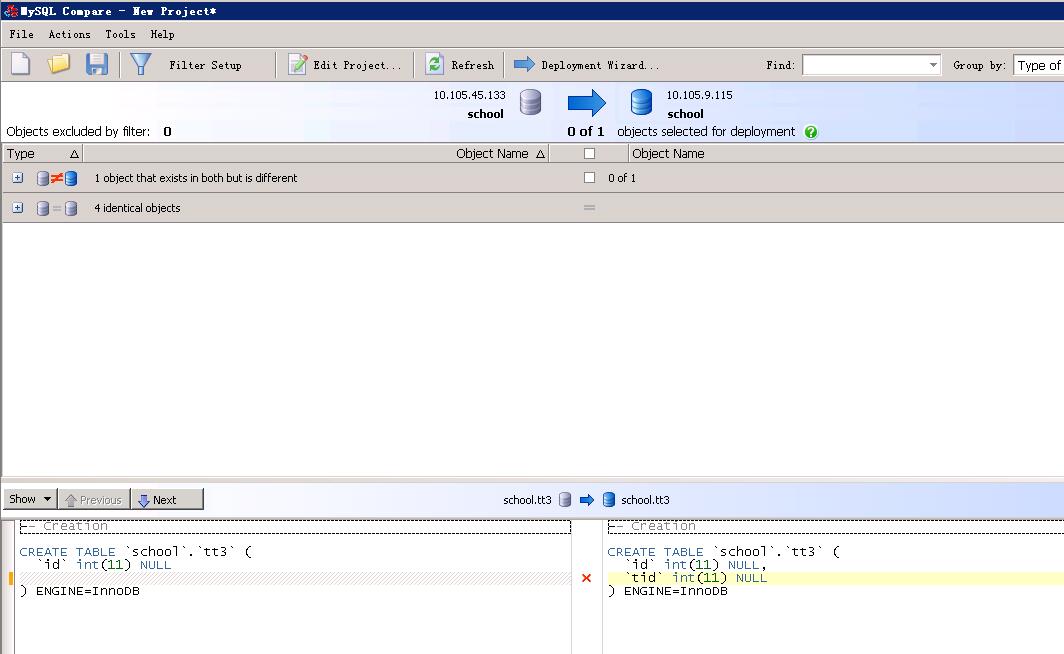
Task: Go to the Previous difference
Action: tap(94, 499)
